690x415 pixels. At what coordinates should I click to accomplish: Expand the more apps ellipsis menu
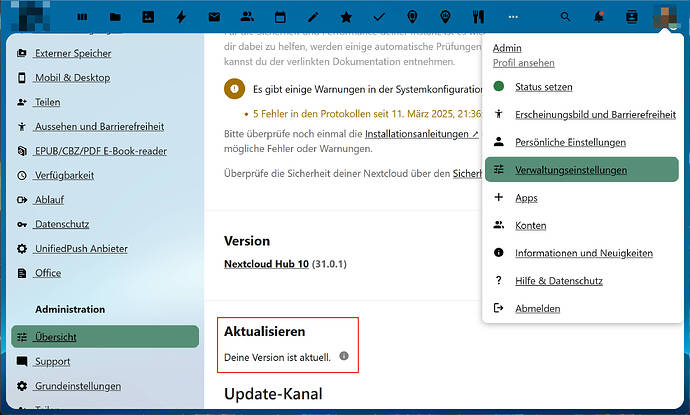(513, 17)
